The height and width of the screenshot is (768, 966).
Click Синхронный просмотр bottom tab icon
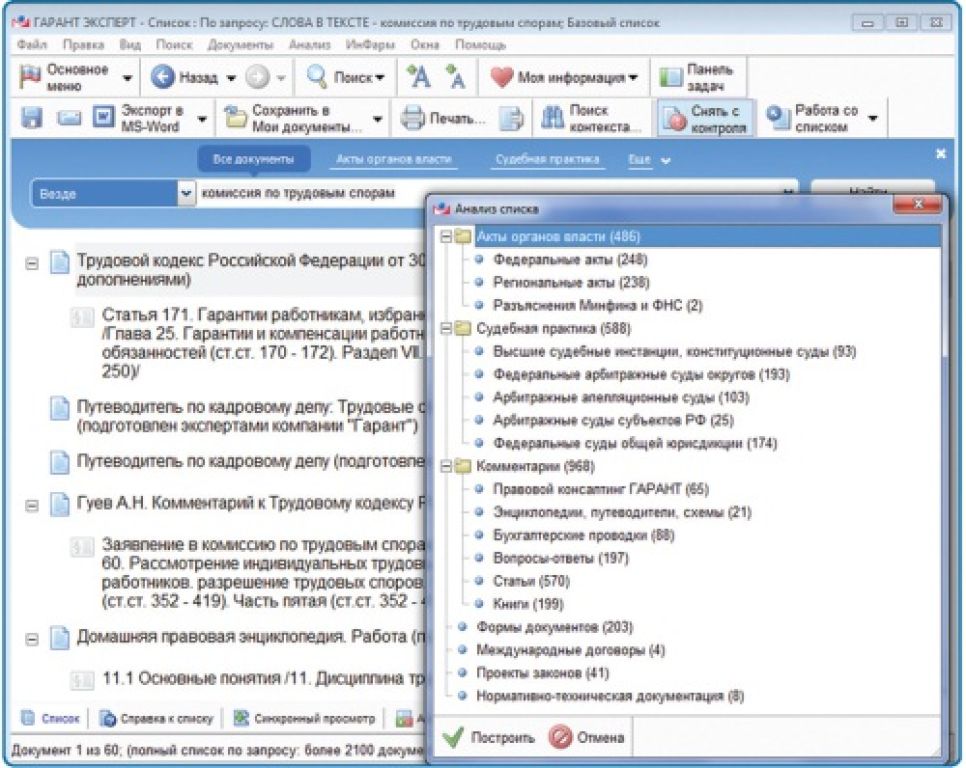(242, 718)
